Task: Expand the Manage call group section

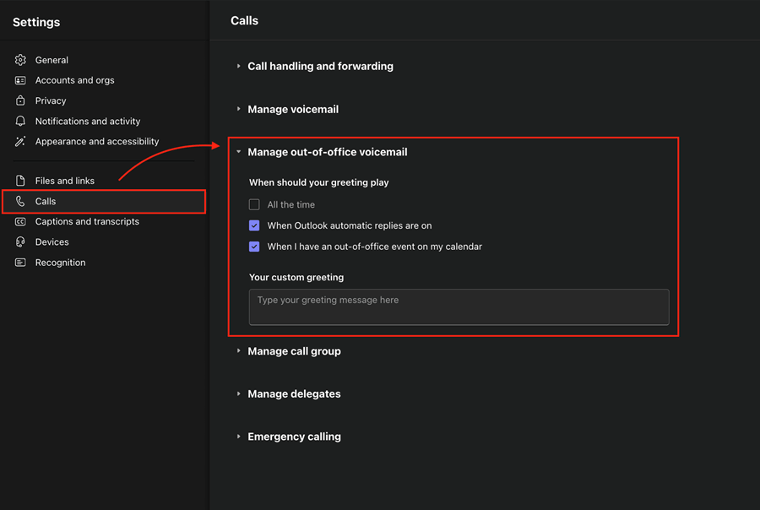Action: pyautogui.click(x=294, y=351)
